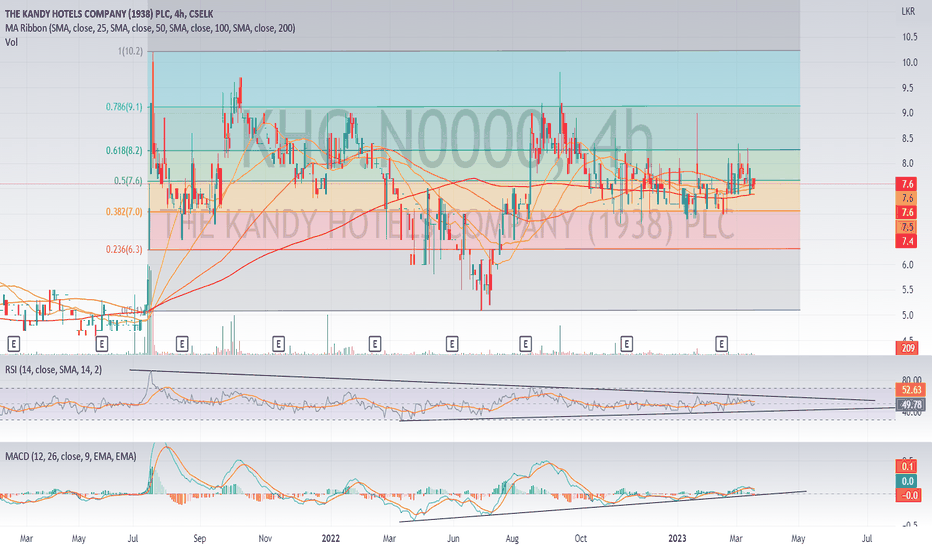Click the orange 52.63 RSI value tag
The width and height of the screenshot is (932, 550).
[911, 390]
